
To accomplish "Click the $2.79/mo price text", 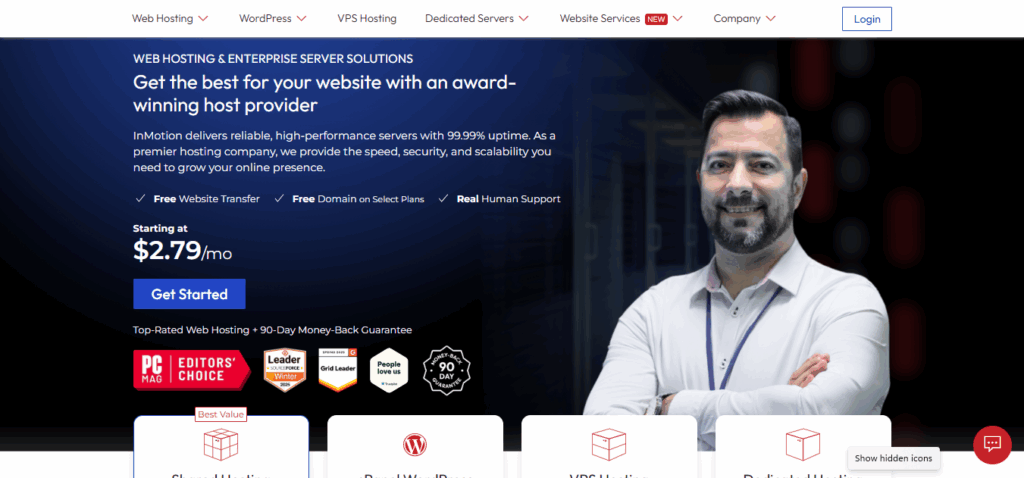I will click(x=182, y=251).
